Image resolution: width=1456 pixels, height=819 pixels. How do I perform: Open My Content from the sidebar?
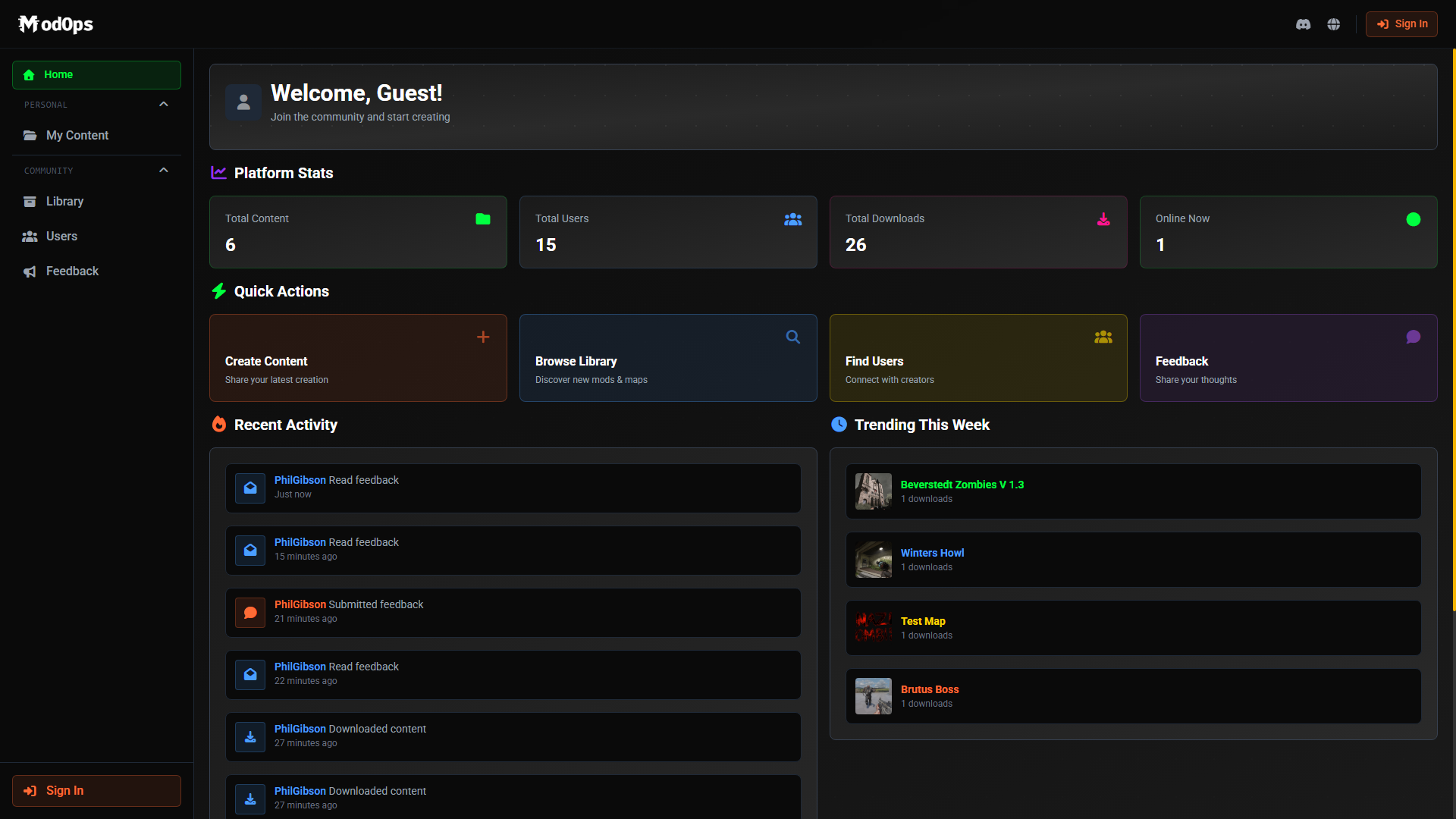point(77,135)
